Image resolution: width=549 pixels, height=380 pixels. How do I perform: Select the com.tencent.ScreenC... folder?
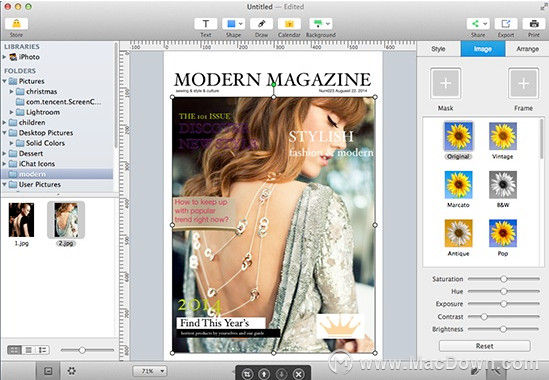coord(58,102)
